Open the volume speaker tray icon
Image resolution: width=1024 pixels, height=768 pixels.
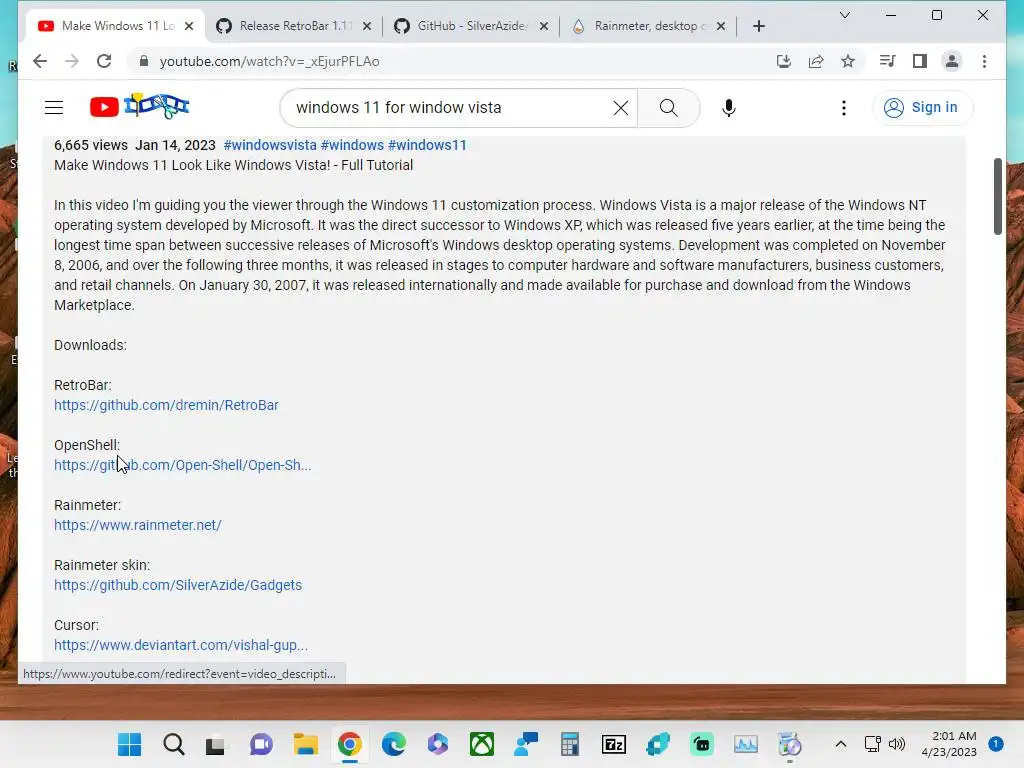coord(897,744)
